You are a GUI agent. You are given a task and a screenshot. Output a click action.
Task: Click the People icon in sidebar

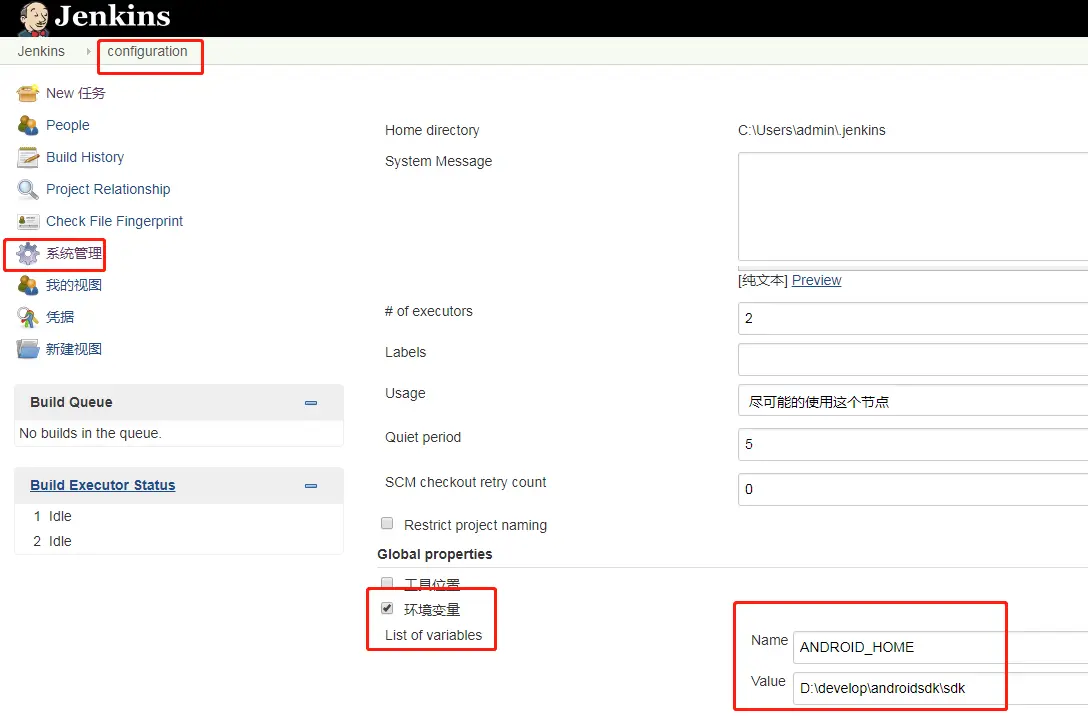[28, 125]
